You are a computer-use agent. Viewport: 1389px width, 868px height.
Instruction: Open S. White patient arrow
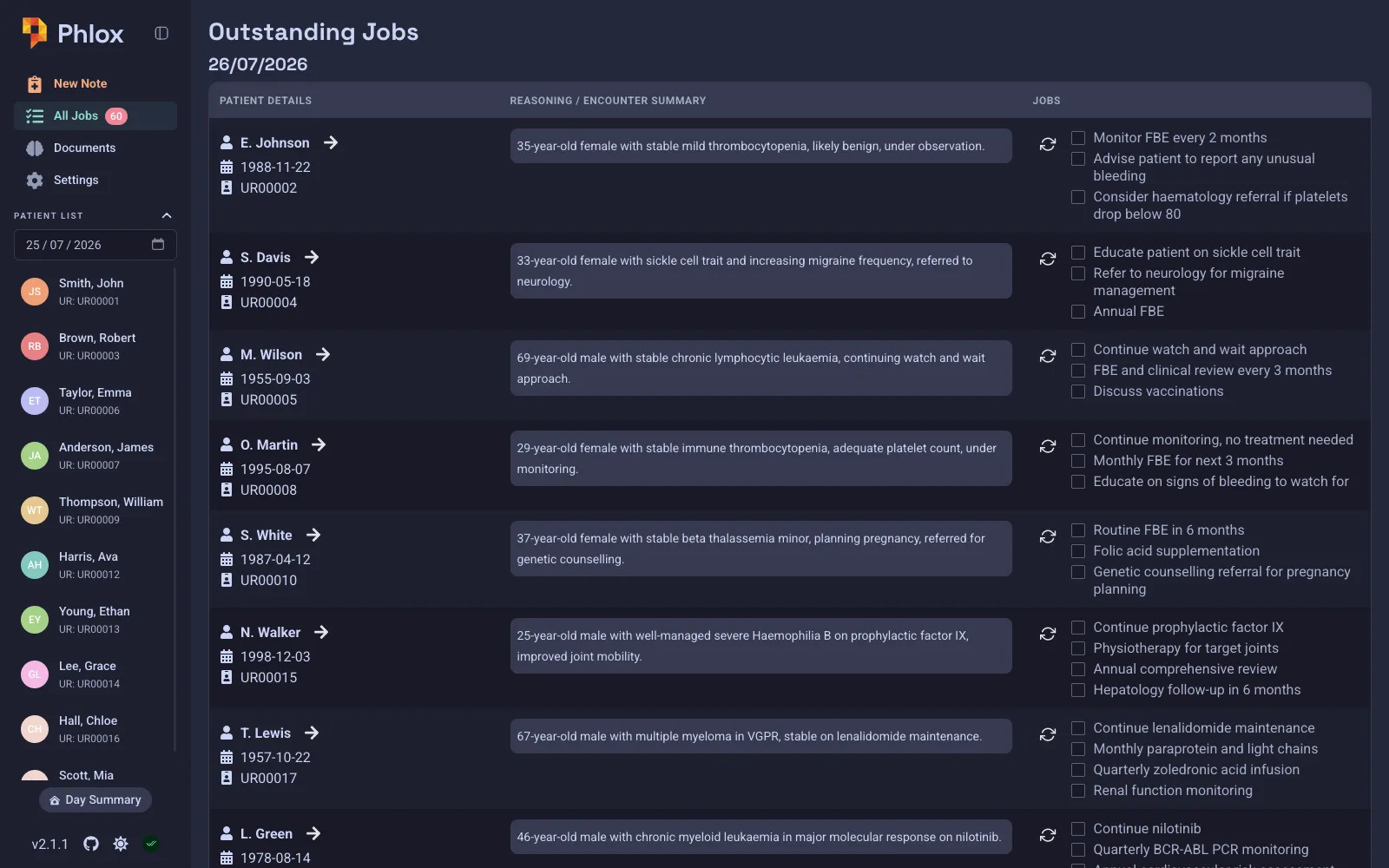[313, 535]
